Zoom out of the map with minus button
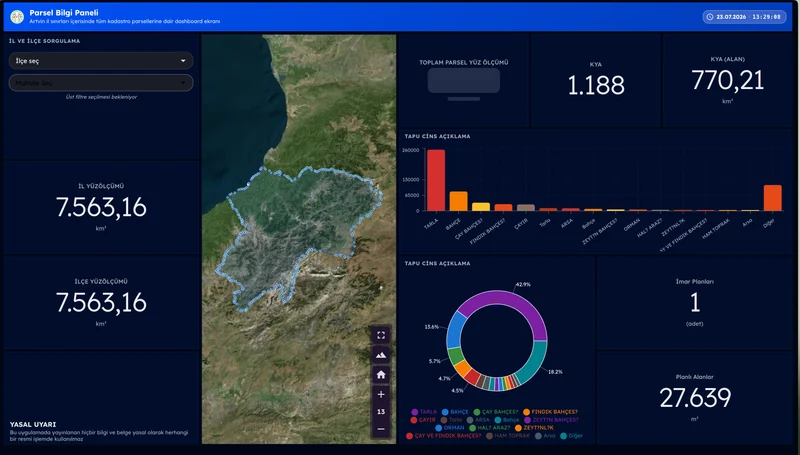 click(x=381, y=429)
